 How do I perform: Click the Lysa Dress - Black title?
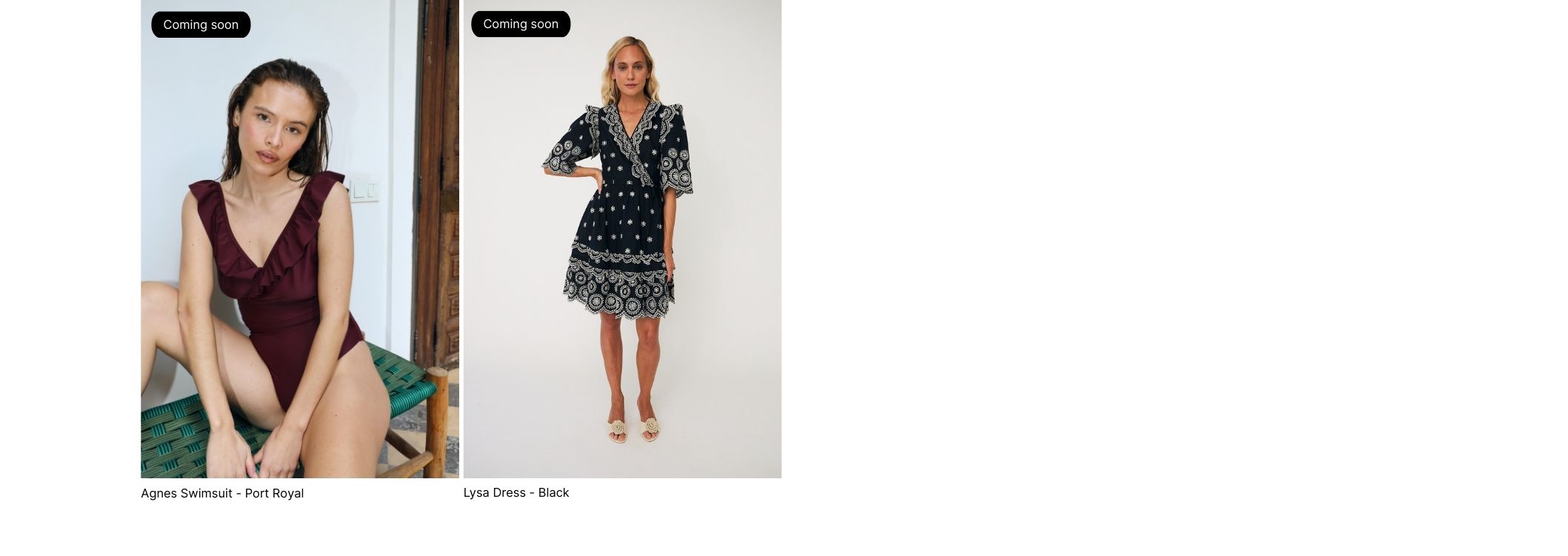[x=516, y=492]
